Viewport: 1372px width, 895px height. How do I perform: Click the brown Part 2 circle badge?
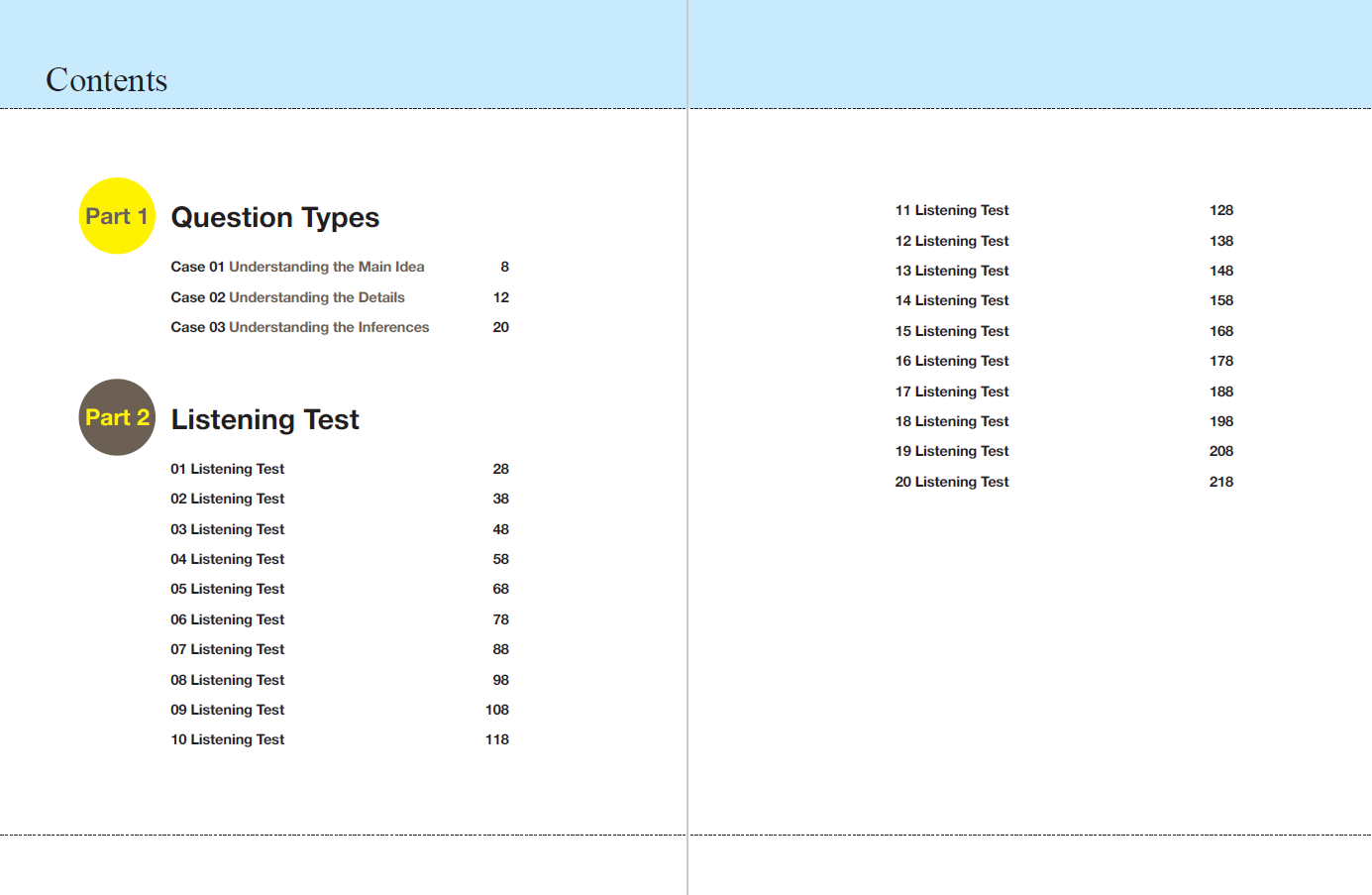pyautogui.click(x=117, y=417)
